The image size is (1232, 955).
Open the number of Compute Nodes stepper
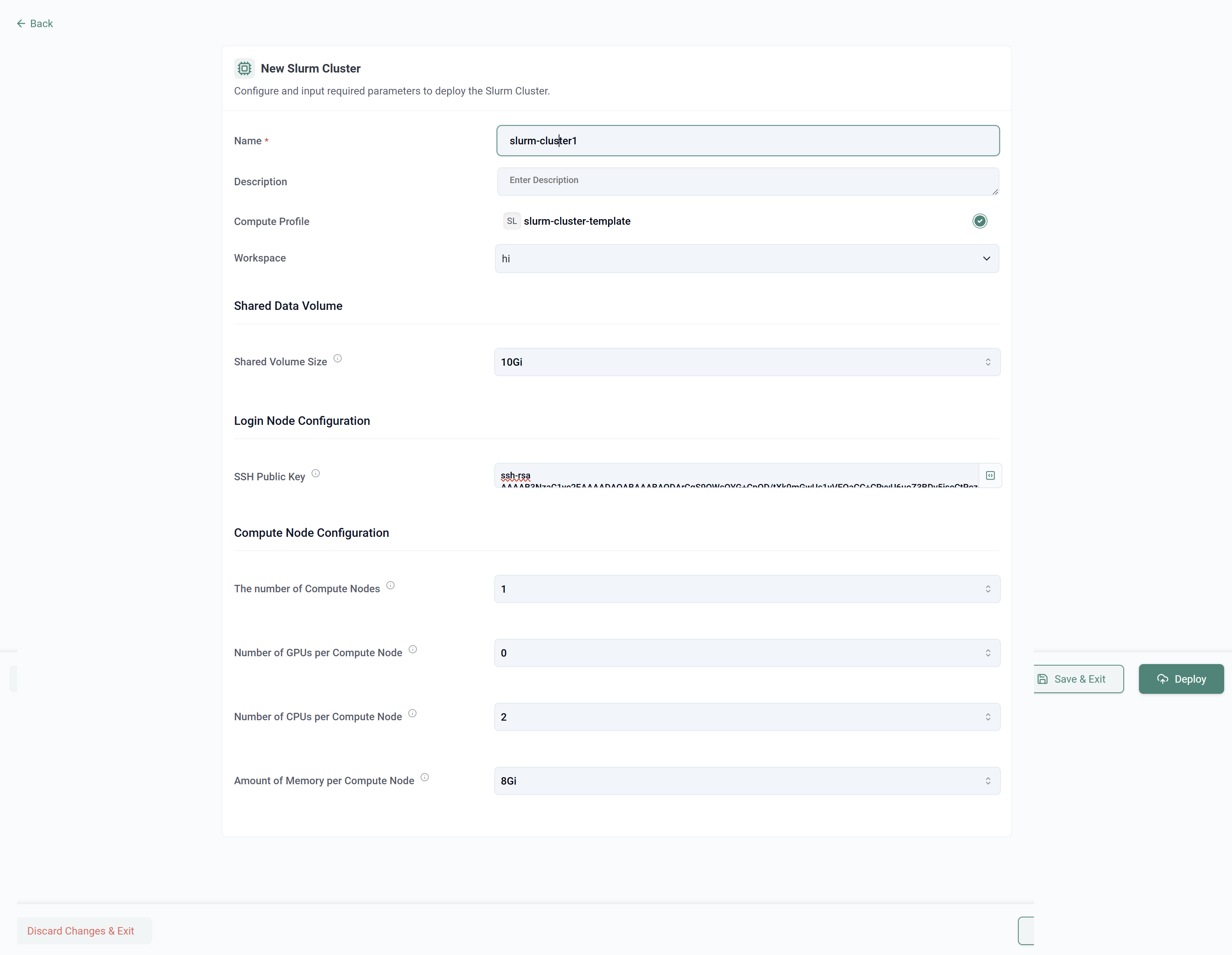988,589
